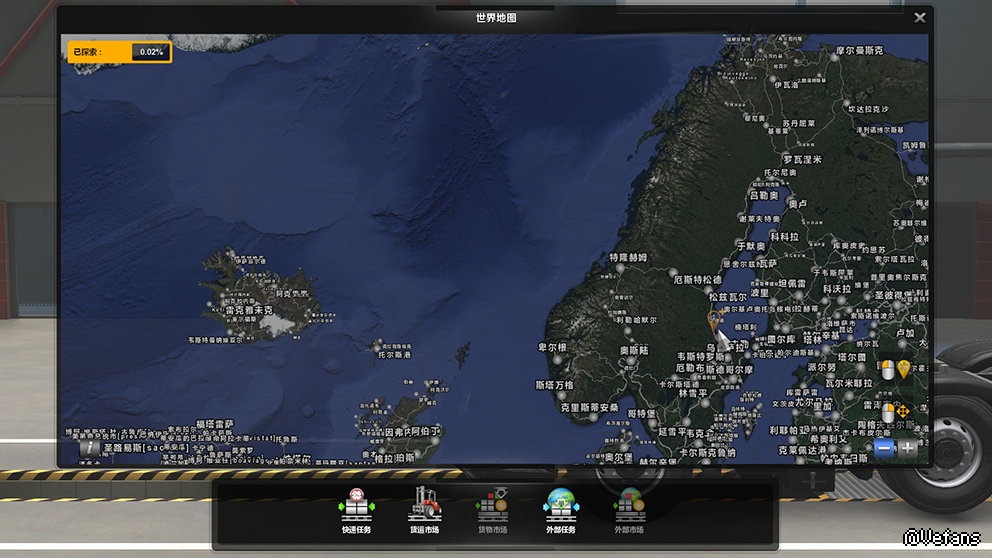Click the yellow waypoint pin hint icon
The width and height of the screenshot is (992, 558).
tap(904, 370)
